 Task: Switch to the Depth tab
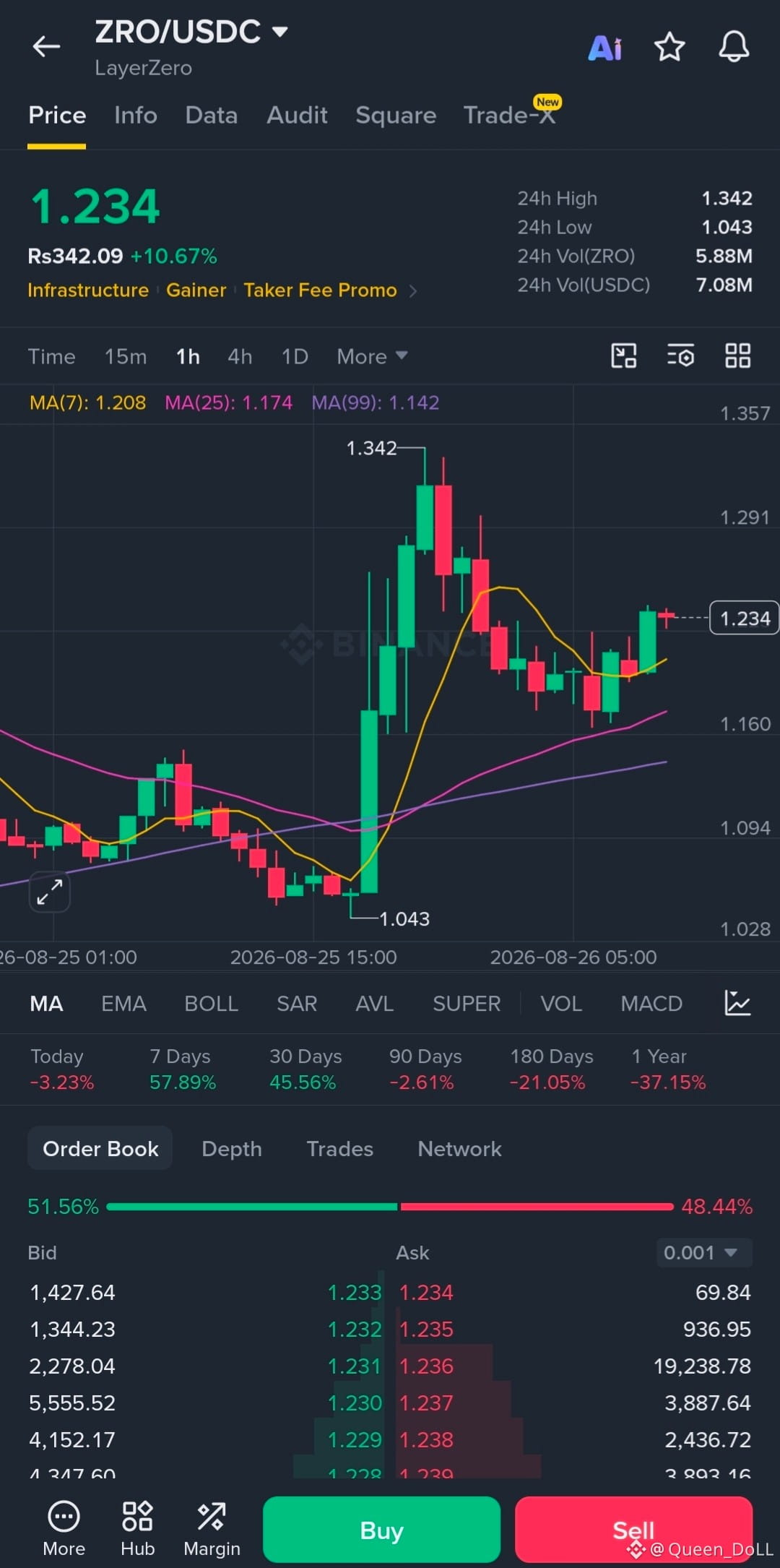pyautogui.click(x=232, y=1149)
